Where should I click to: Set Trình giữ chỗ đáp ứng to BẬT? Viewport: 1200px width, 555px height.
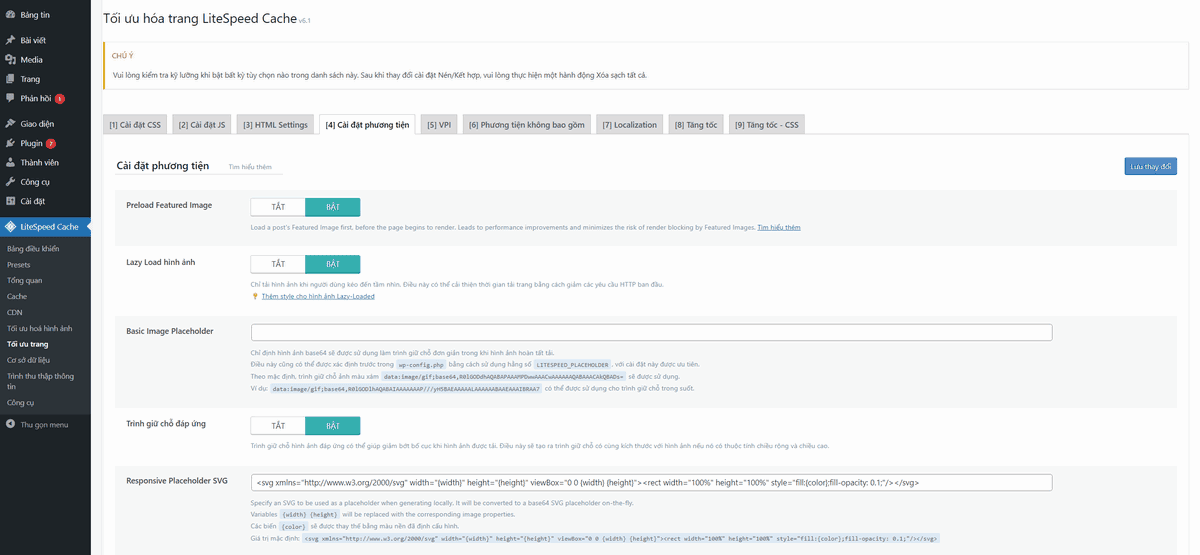(x=332, y=426)
